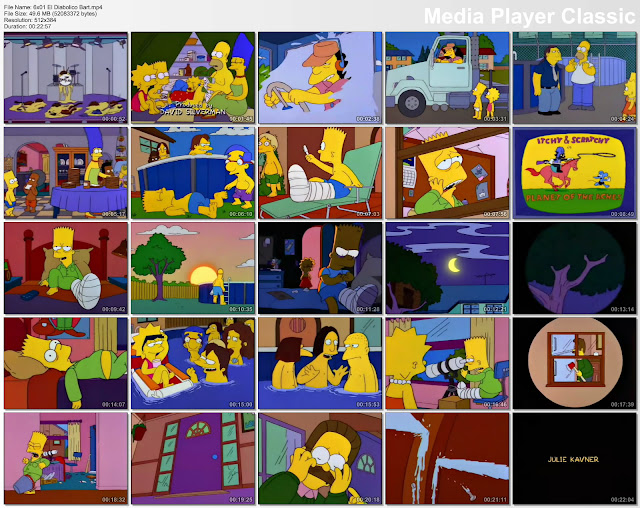The width and height of the screenshot is (640, 508).
Task: Select the dark bedroom Bart thumbnail at 00:11:28
Action: (x=320, y=268)
